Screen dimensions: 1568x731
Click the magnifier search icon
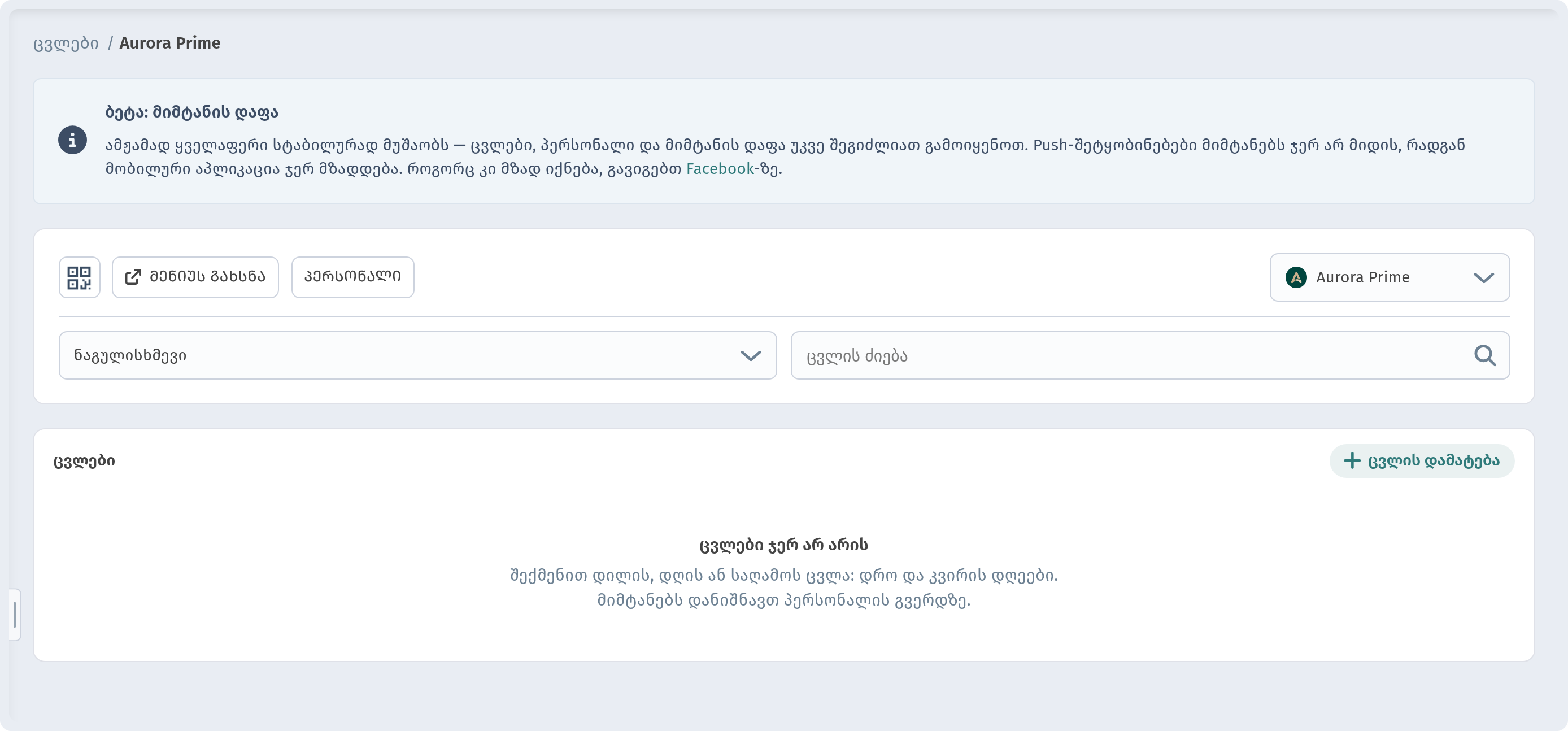1484,355
